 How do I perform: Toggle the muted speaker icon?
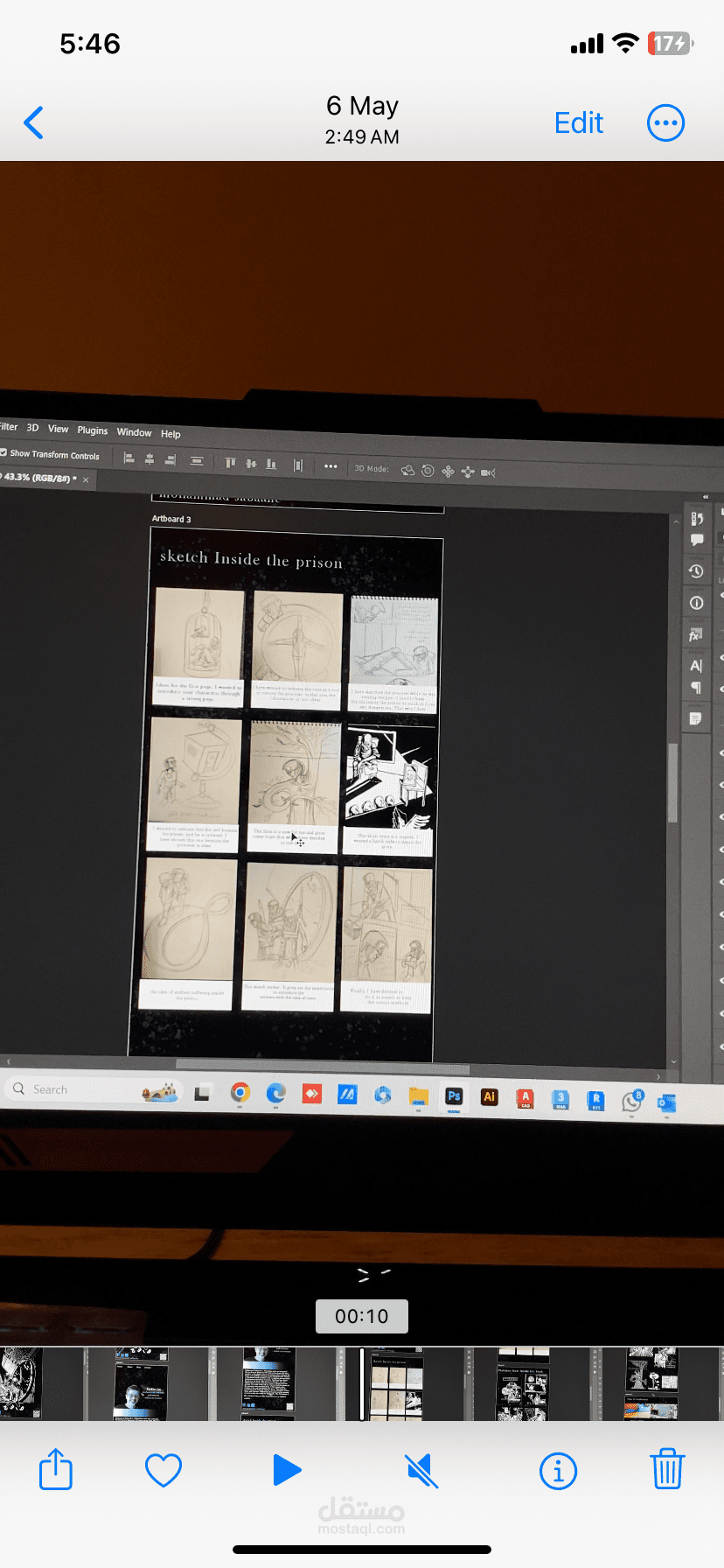click(x=421, y=1470)
